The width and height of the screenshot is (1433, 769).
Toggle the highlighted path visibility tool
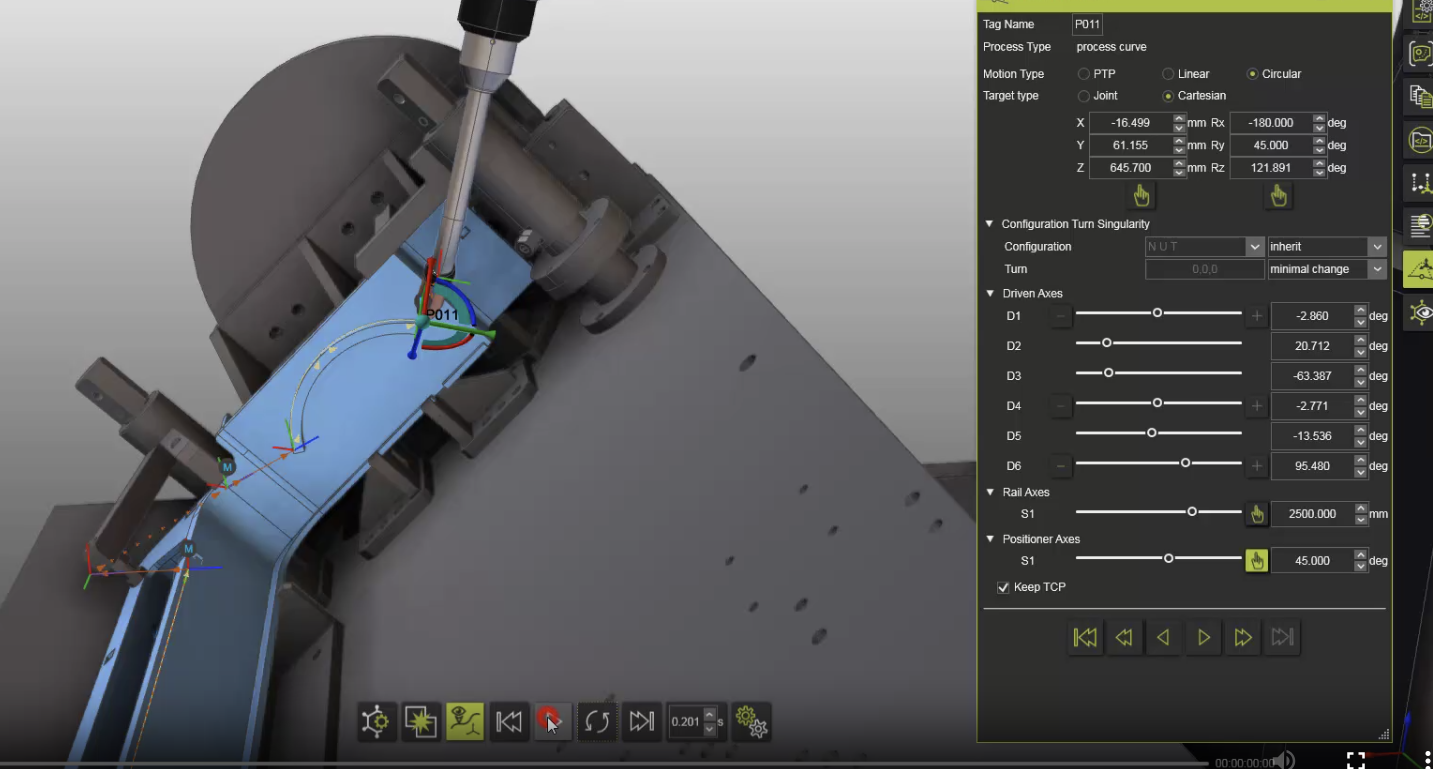pos(465,721)
